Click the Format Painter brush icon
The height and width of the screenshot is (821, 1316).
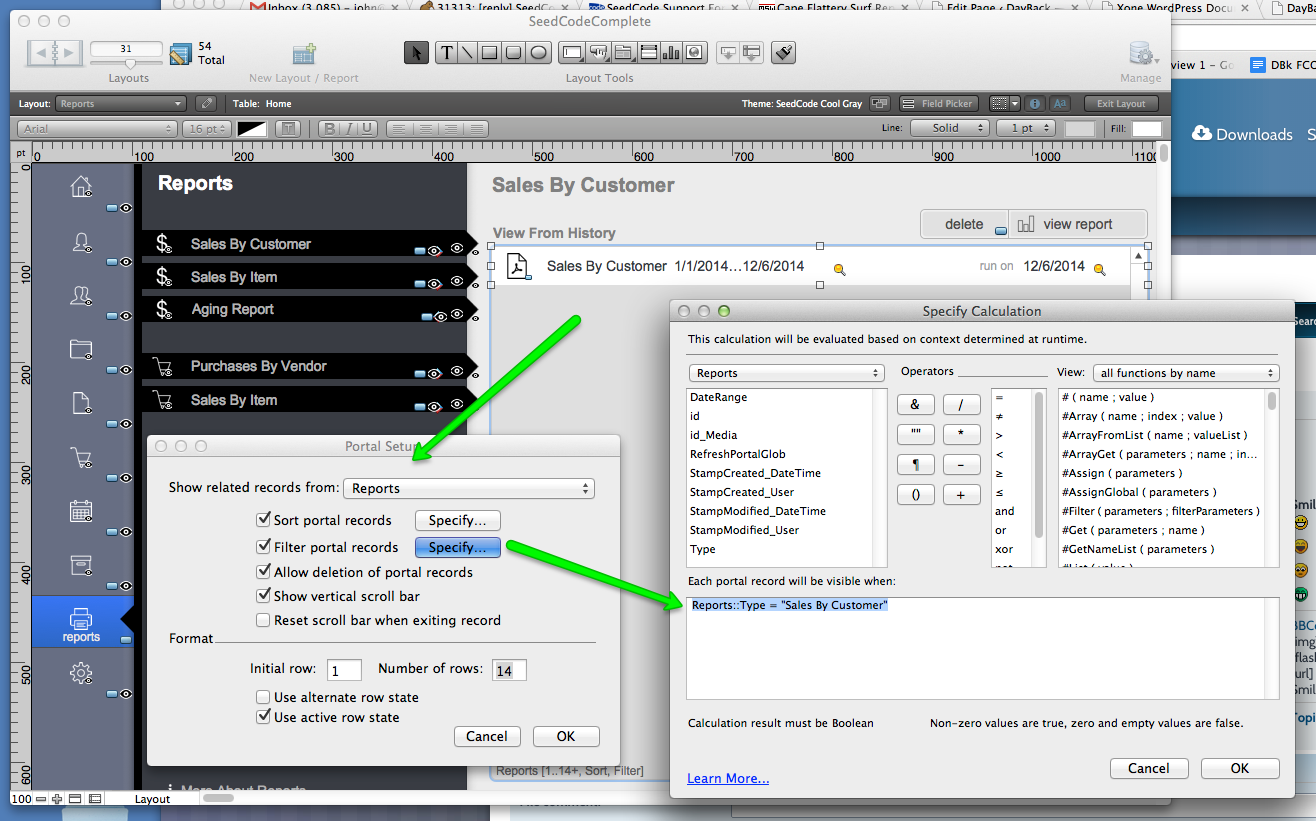pyautogui.click(x=784, y=53)
